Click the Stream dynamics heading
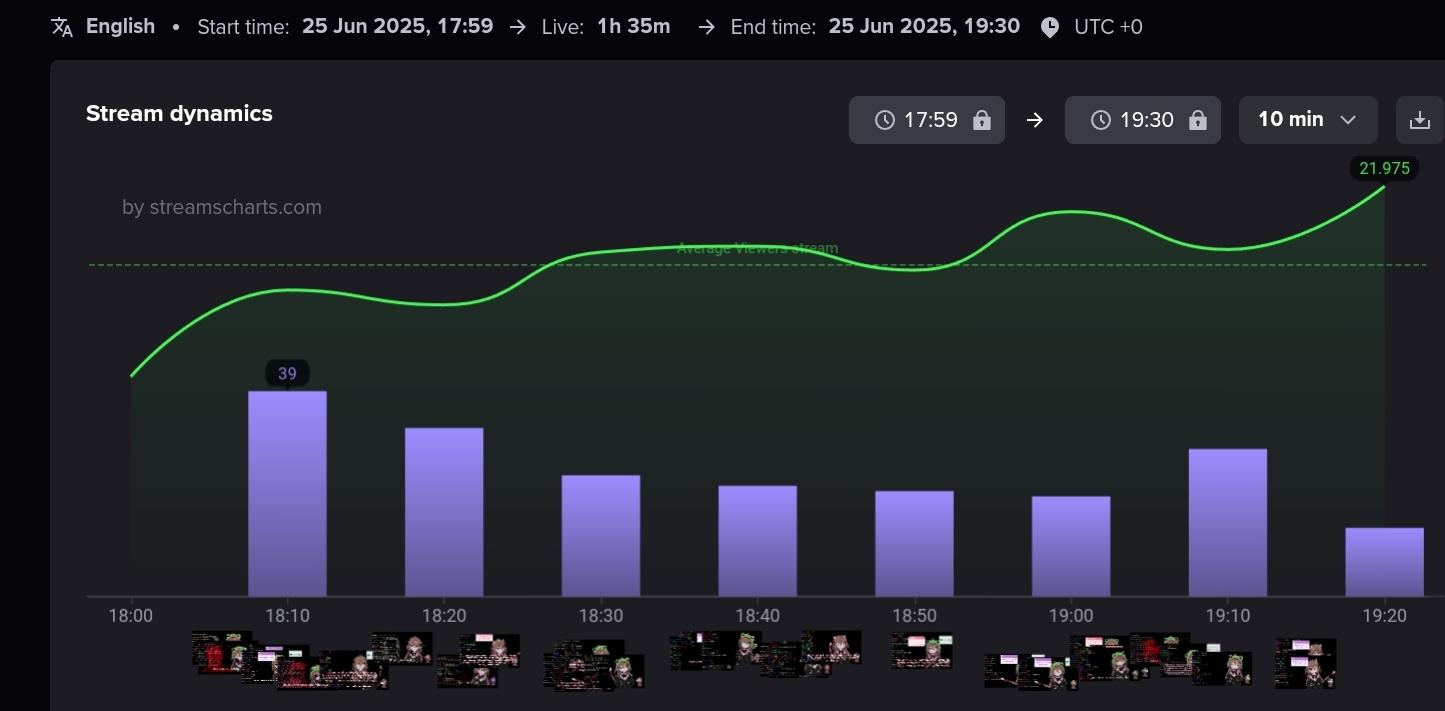1445x711 pixels. [179, 113]
